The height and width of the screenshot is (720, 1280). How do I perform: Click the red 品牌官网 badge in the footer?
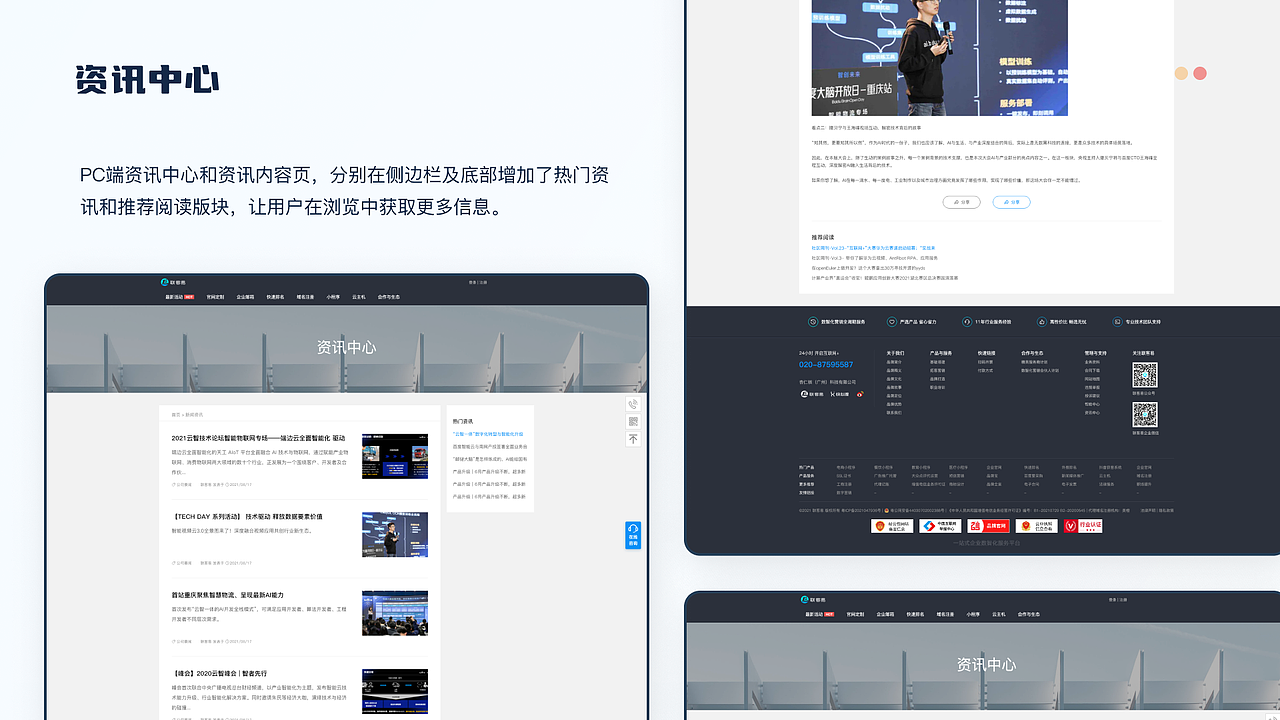pyautogui.click(x=988, y=526)
